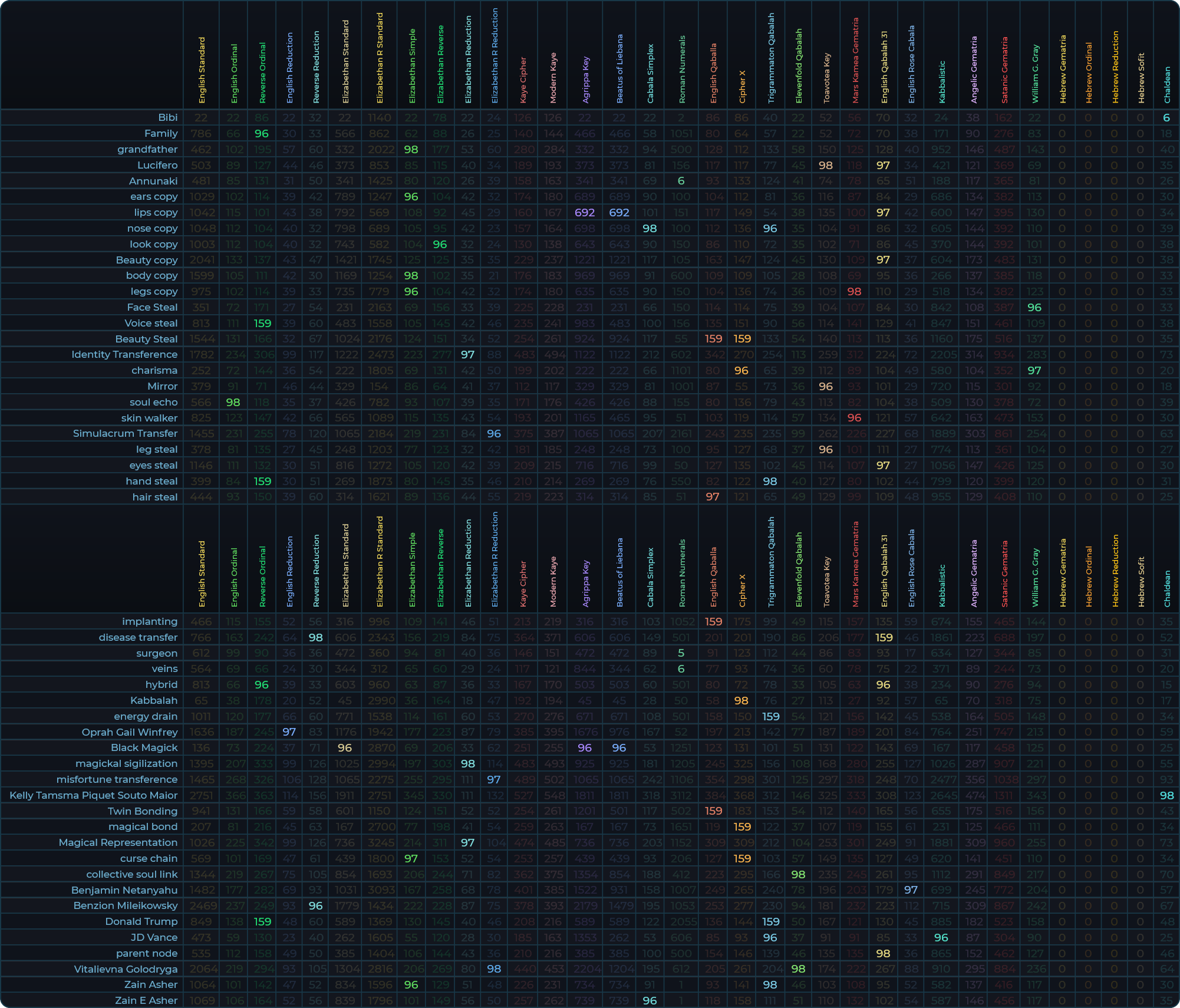Click the Black Magick phrase label
Image resolution: width=1180 pixels, height=1008 pixels.
[x=144, y=747]
